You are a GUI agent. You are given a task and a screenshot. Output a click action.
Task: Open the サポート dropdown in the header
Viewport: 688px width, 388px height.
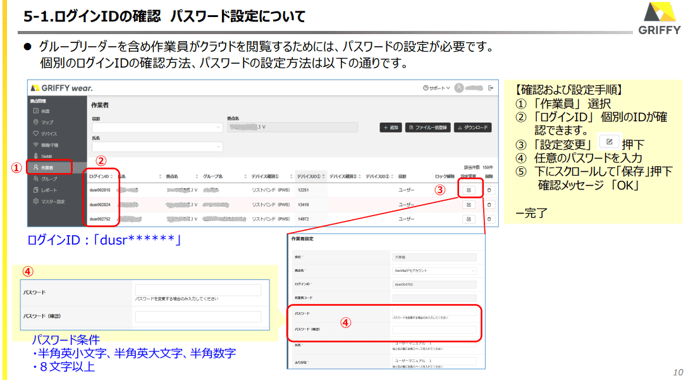coord(437,88)
